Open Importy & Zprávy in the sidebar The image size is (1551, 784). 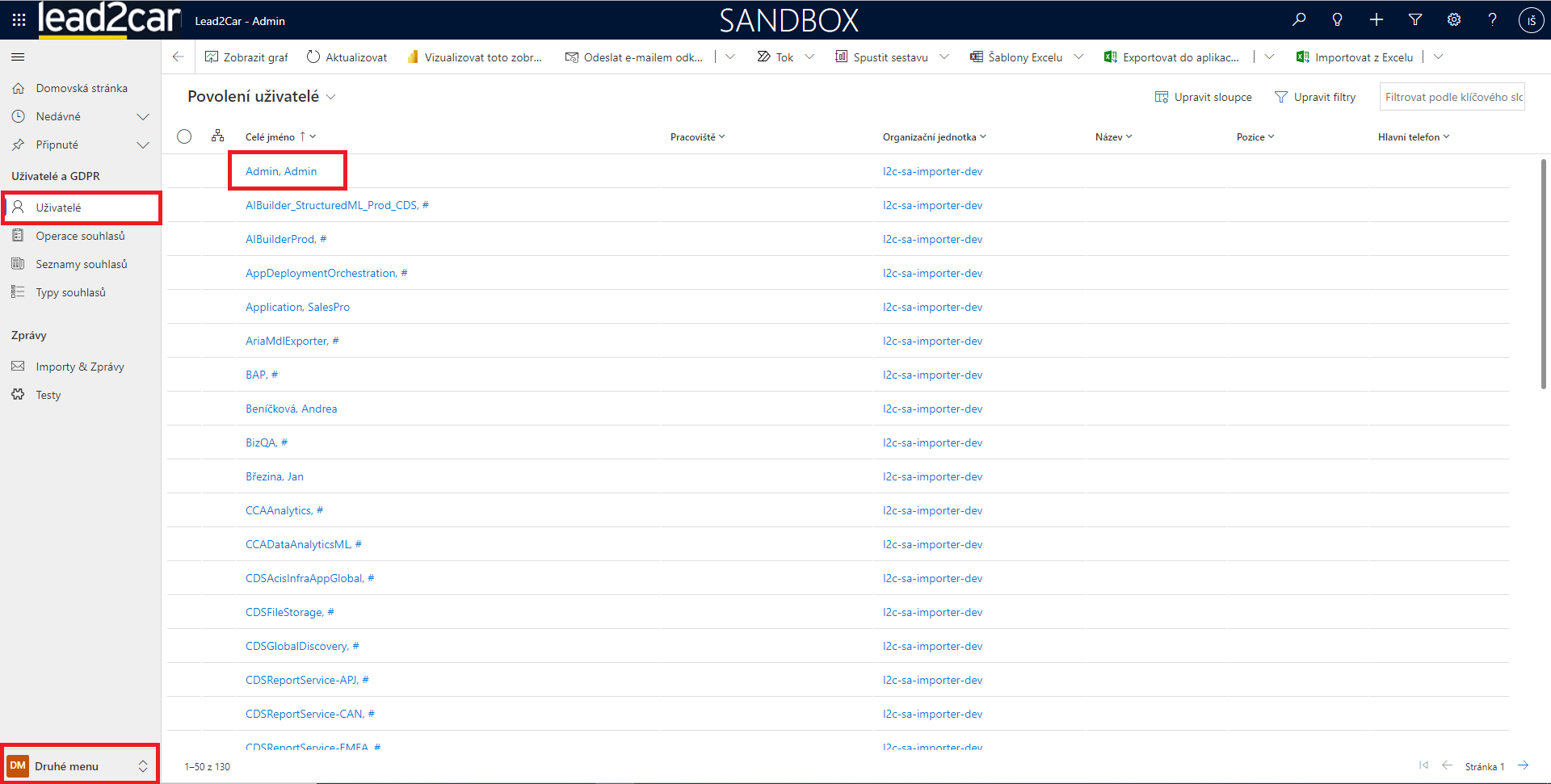pyautogui.click(x=79, y=367)
